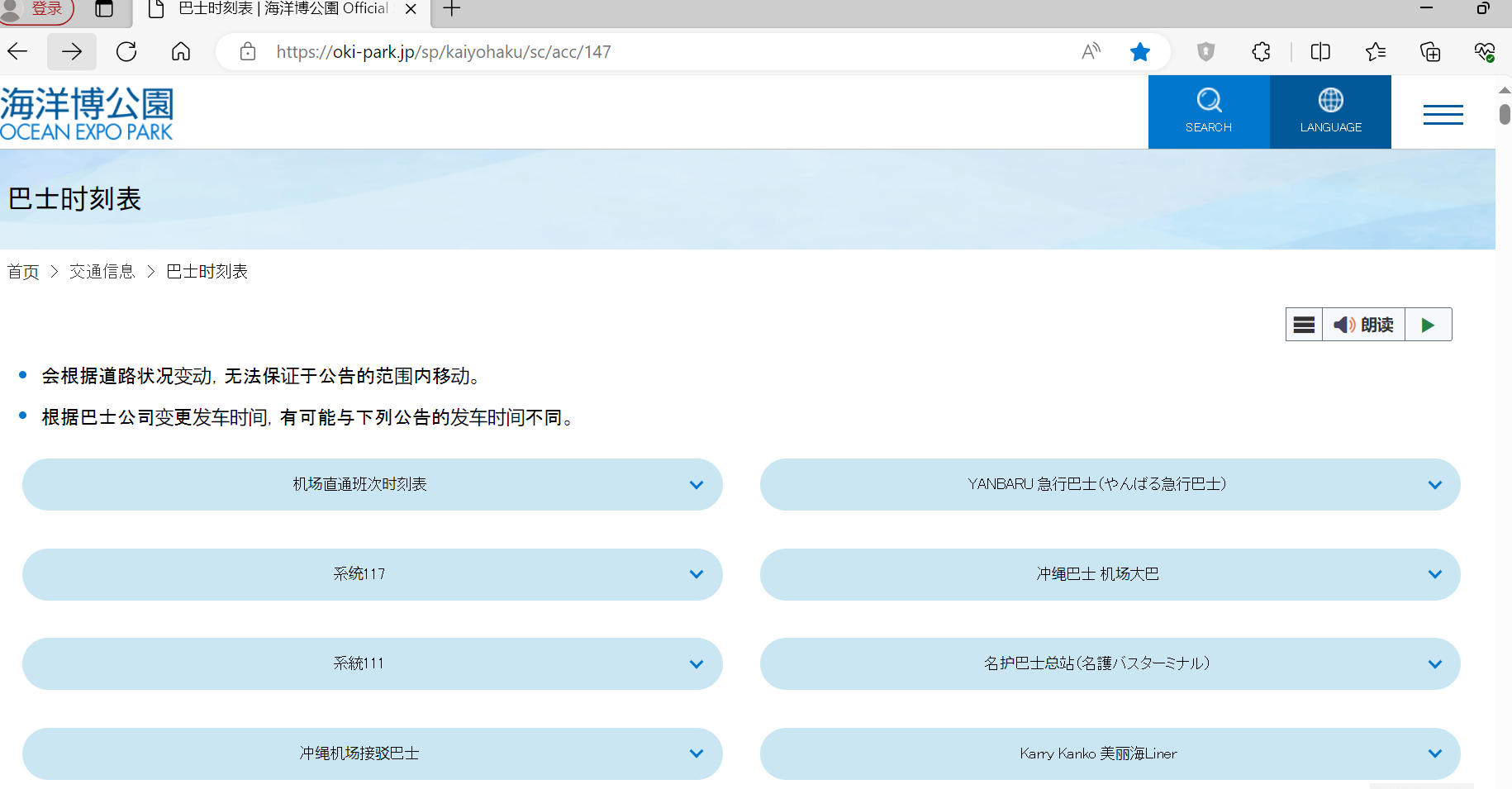1512x789 pixels.
Task: Expand 冲绳机场接驳巴士 section
Action: (373, 753)
